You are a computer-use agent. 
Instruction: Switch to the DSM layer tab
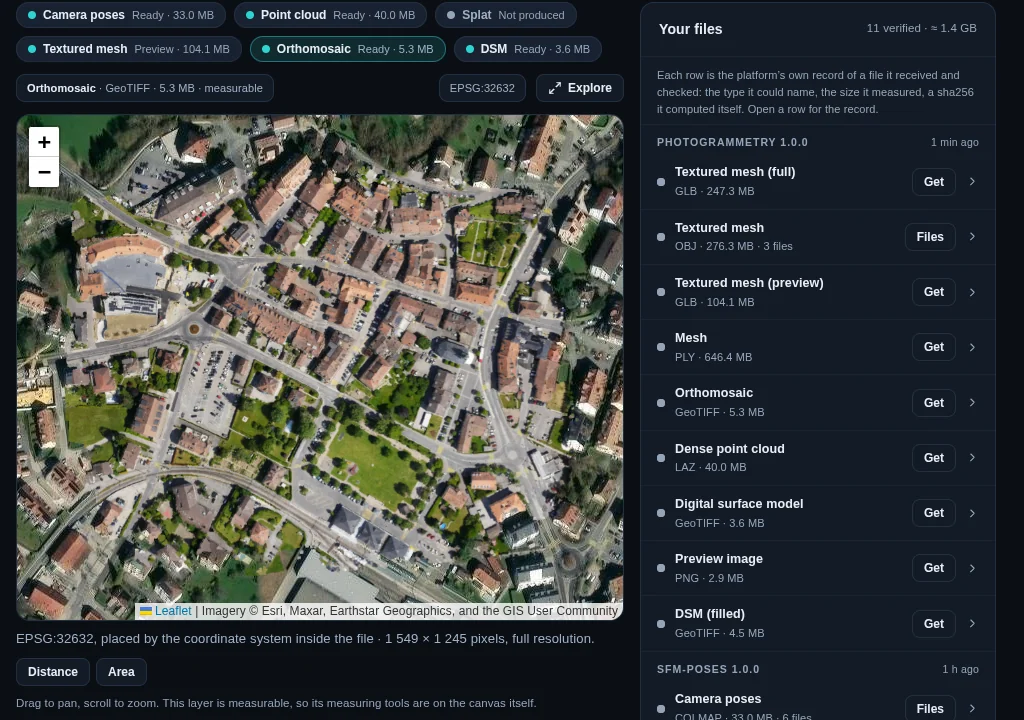coord(528,49)
